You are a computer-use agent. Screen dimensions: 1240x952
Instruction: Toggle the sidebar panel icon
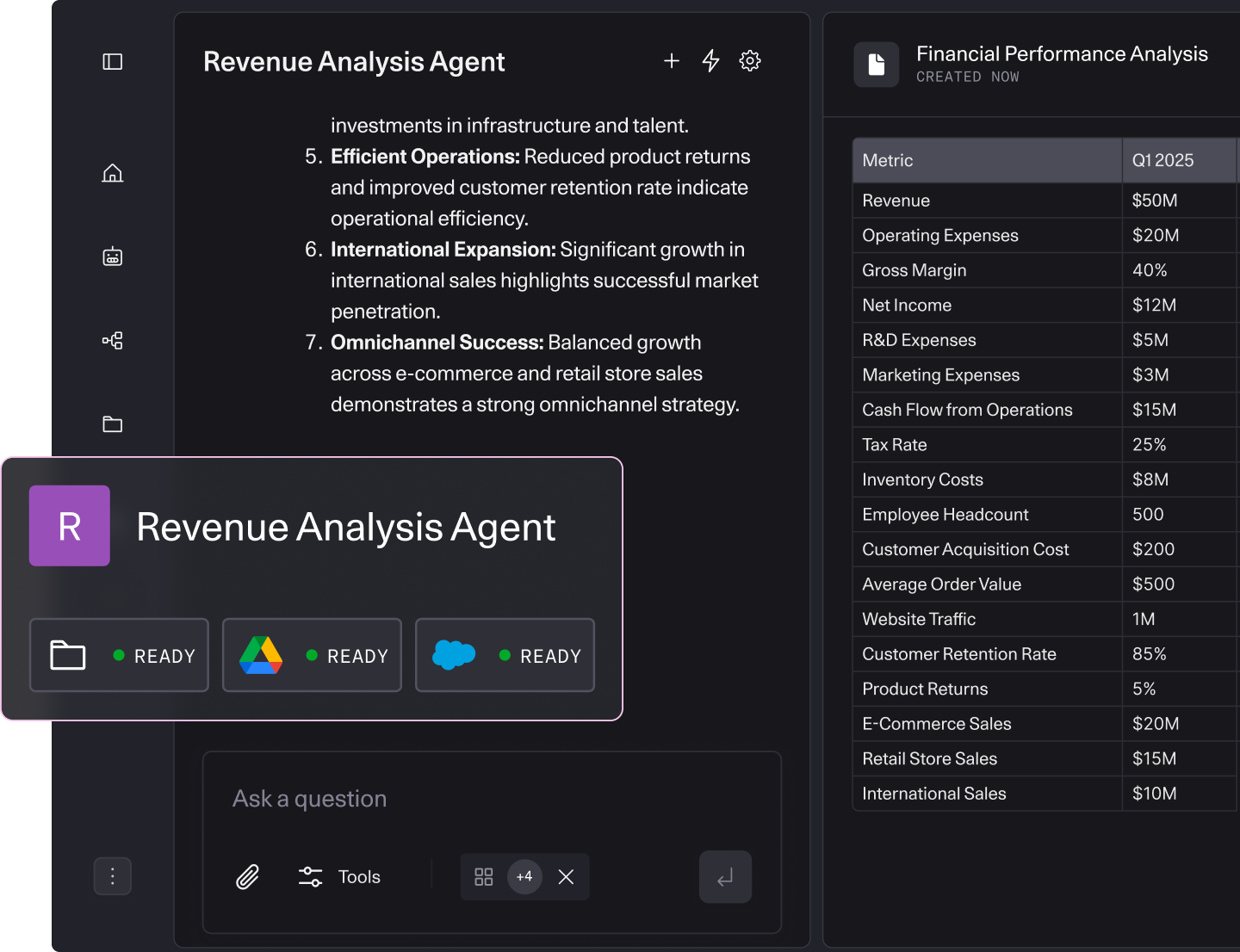coord(113,62)
